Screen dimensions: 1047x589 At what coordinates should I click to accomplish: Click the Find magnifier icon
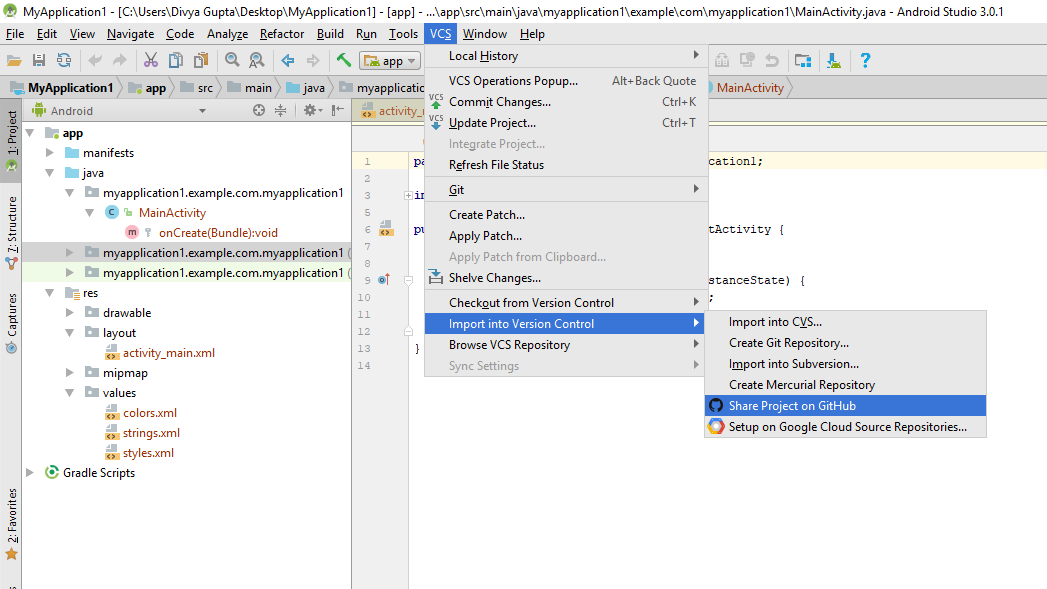[232, 61]
